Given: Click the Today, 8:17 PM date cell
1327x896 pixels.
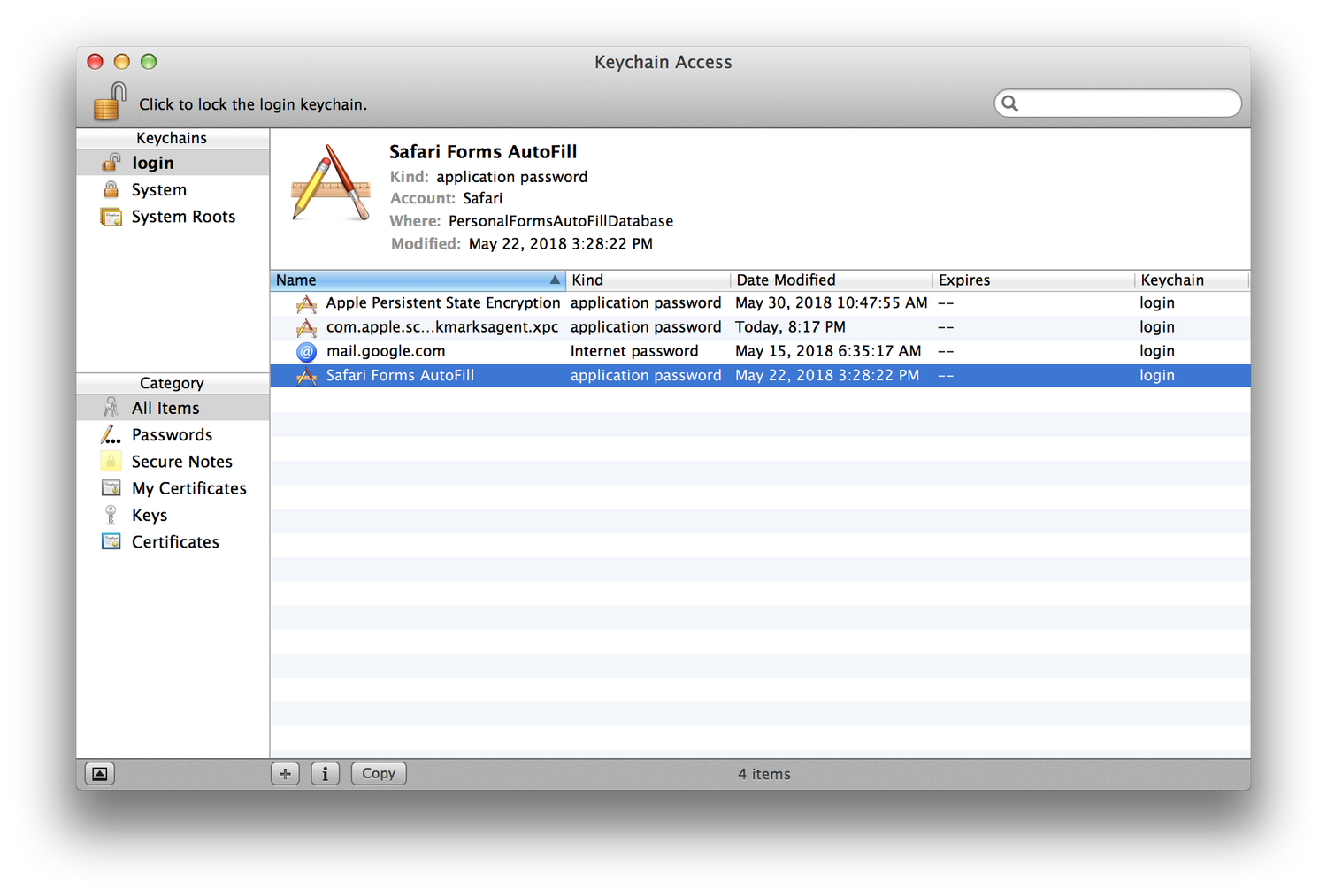Looking at the screenshot, I should coord(790,327).
